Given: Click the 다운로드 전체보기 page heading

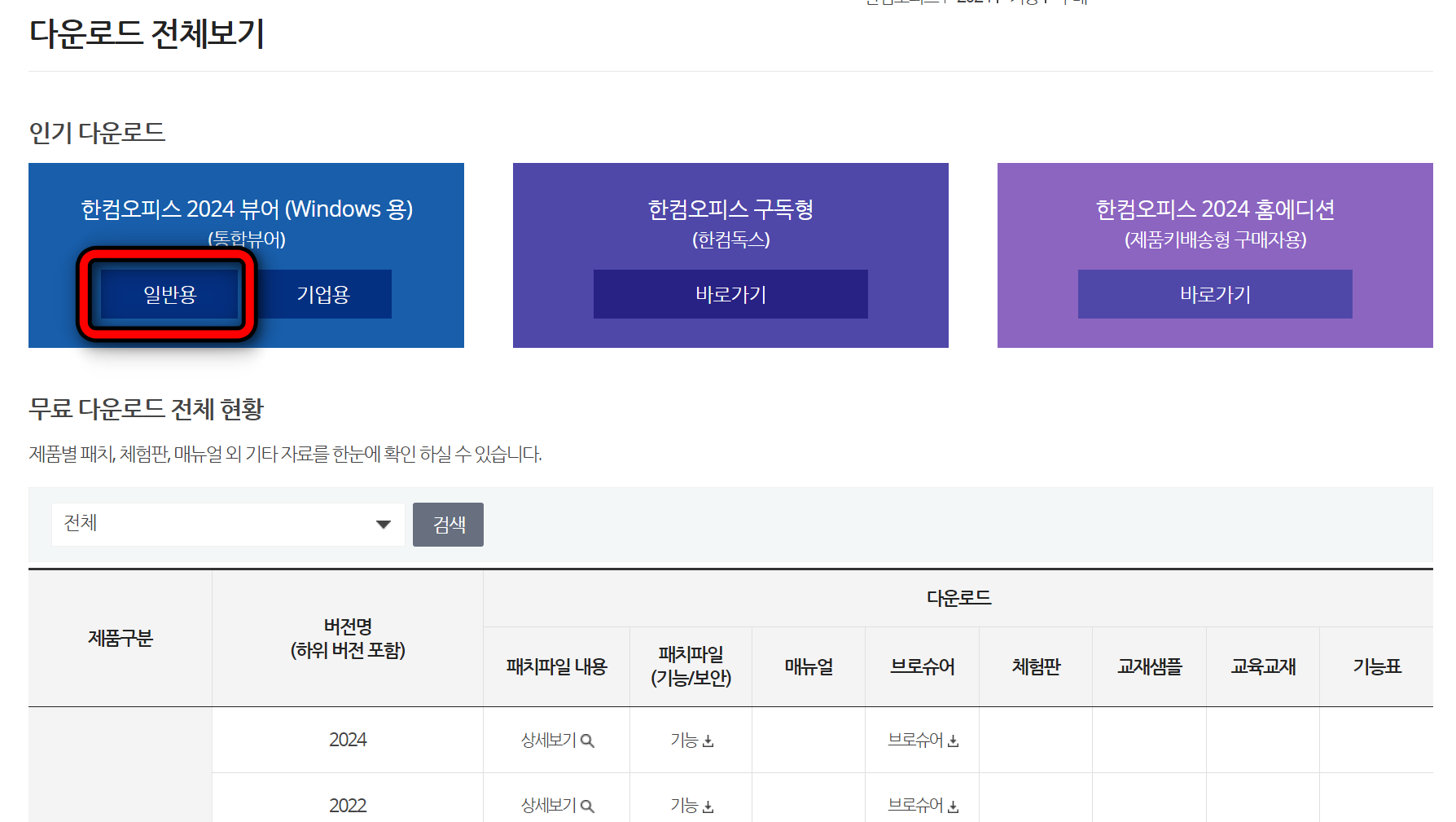Looking at the screenshot, I should coord(147,34).
